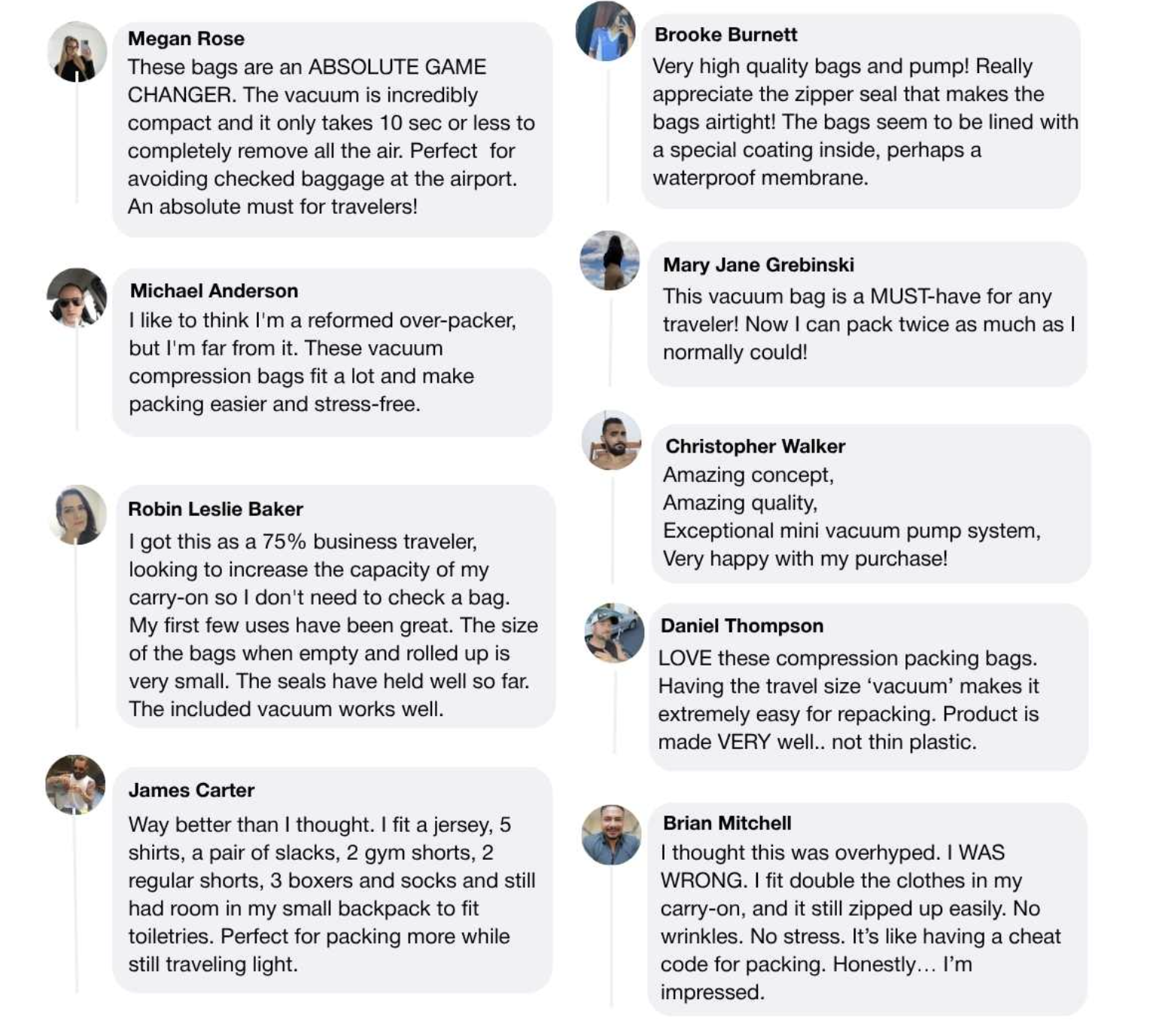Click the name Megan Rose

click(186, 38)
